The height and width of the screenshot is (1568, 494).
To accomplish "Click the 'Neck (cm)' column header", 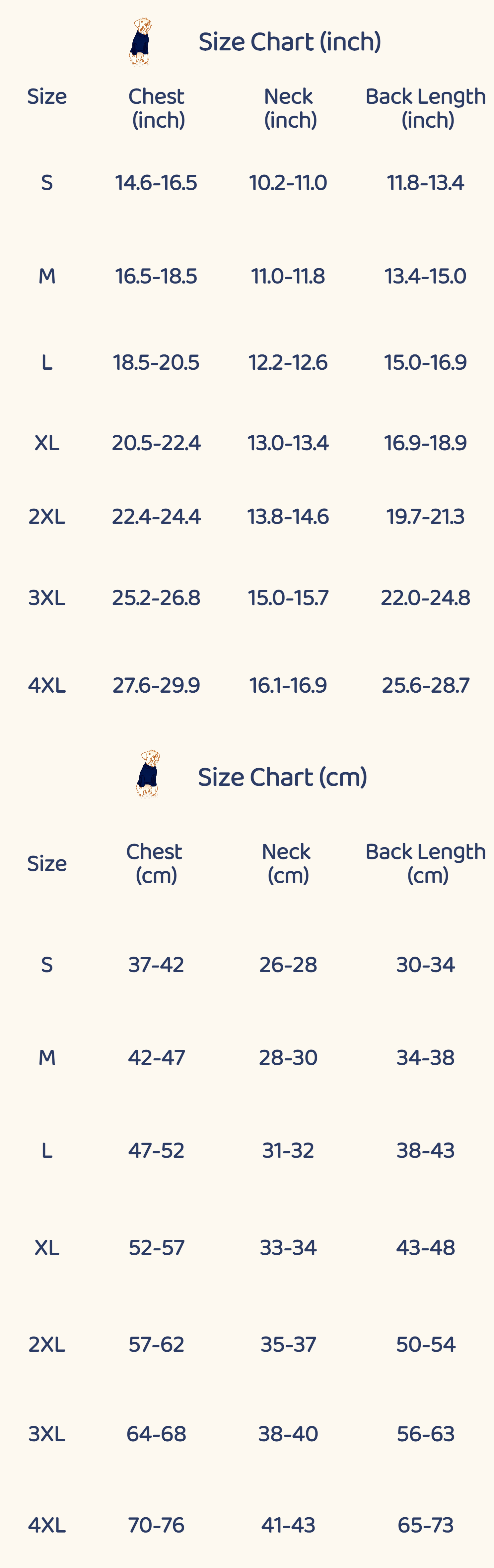I will pyautogui.click(x=287, y=863).
